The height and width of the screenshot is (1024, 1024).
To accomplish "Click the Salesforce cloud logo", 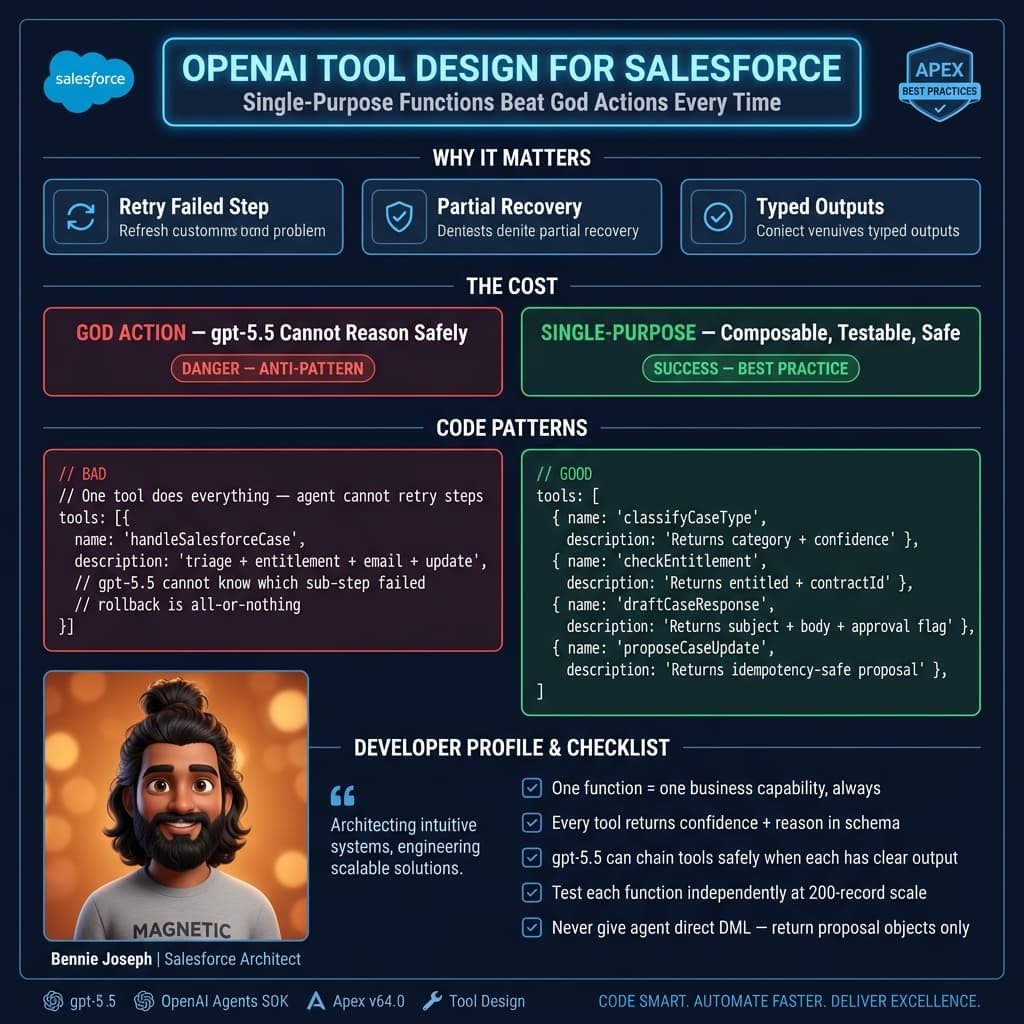I will [89, 81].
